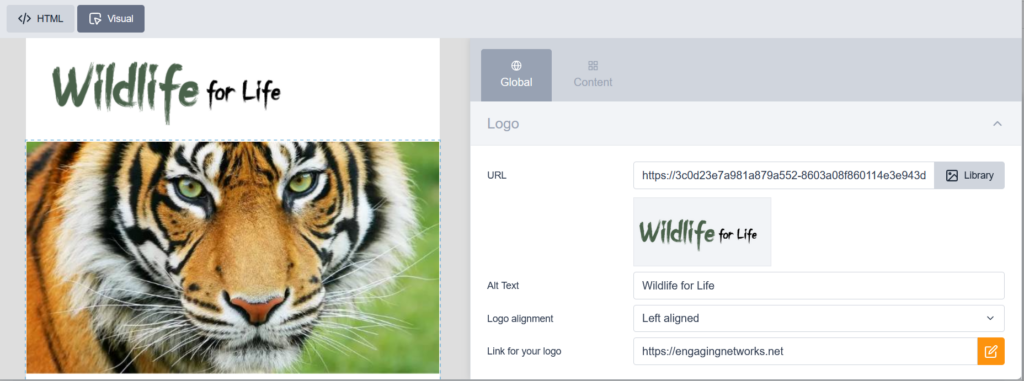
Task: Click the logo URL input field
Action: pos(784,175)
